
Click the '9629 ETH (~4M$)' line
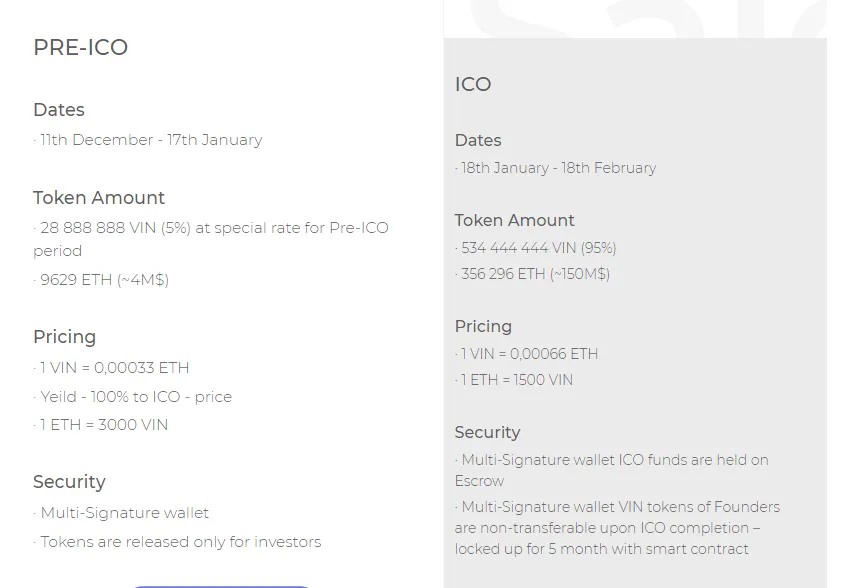click(104, 280)
